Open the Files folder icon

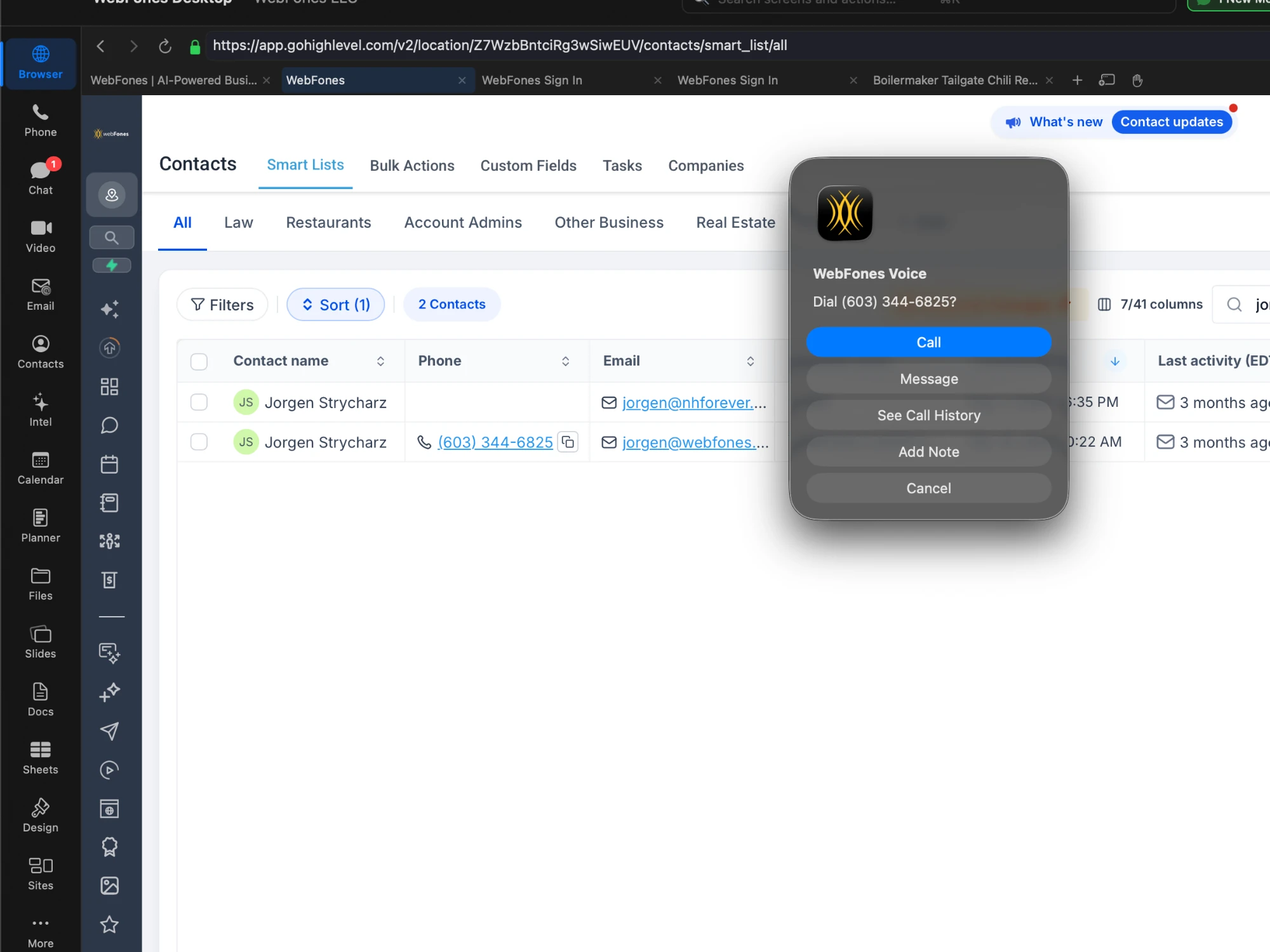pos(41,584)
